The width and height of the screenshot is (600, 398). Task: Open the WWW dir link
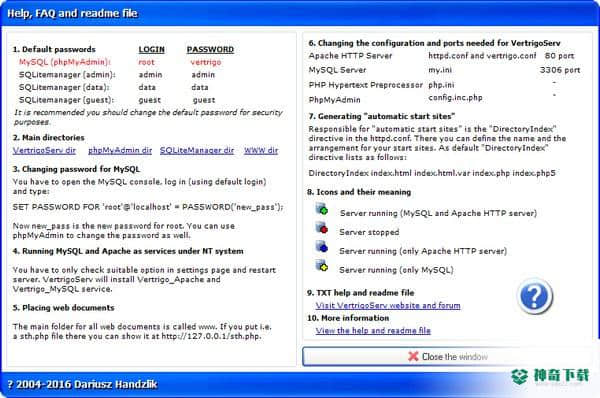pyautogui.click(x=261, y=150)
